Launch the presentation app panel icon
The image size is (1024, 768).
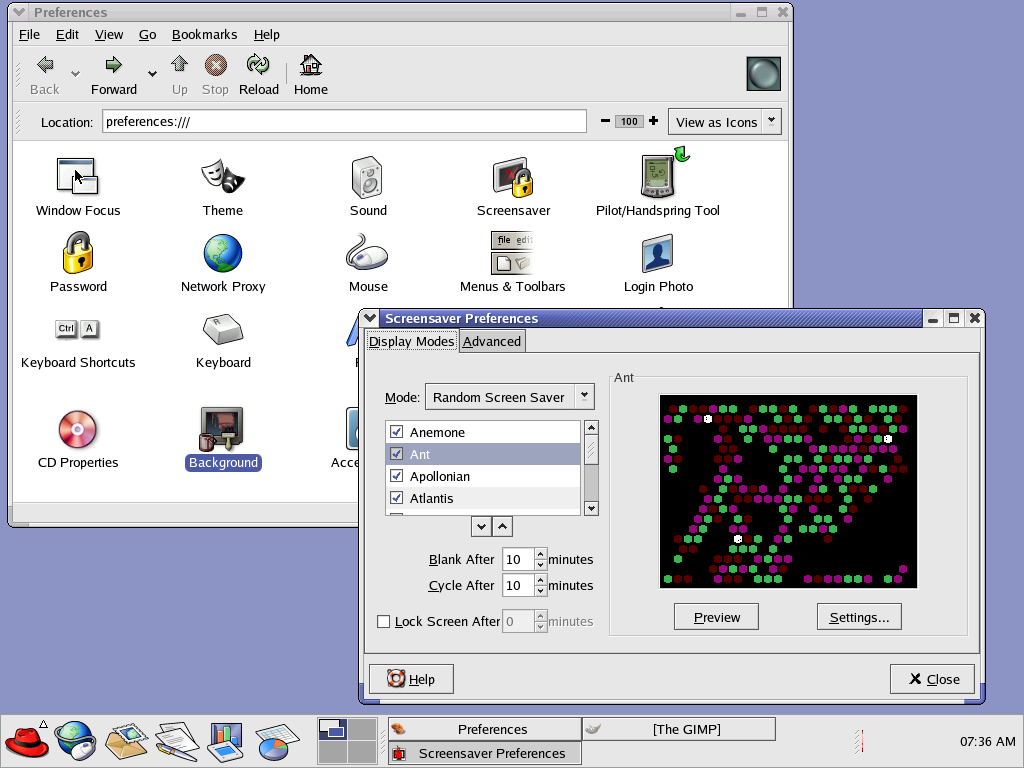226,741
